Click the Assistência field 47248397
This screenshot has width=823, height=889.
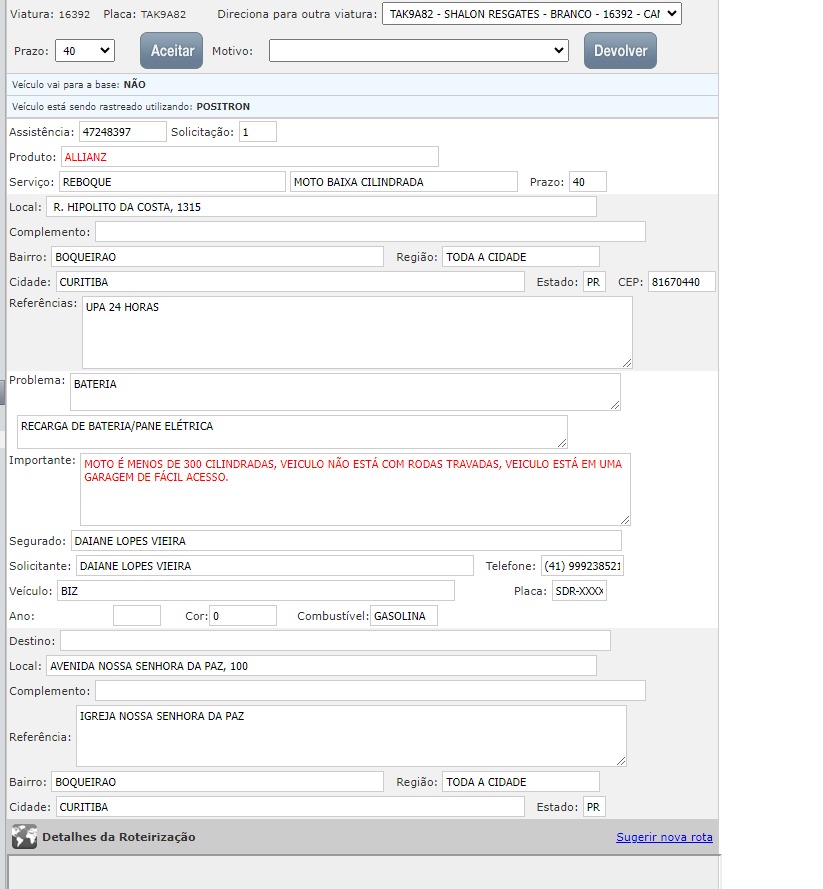click(x=122, y=132)
